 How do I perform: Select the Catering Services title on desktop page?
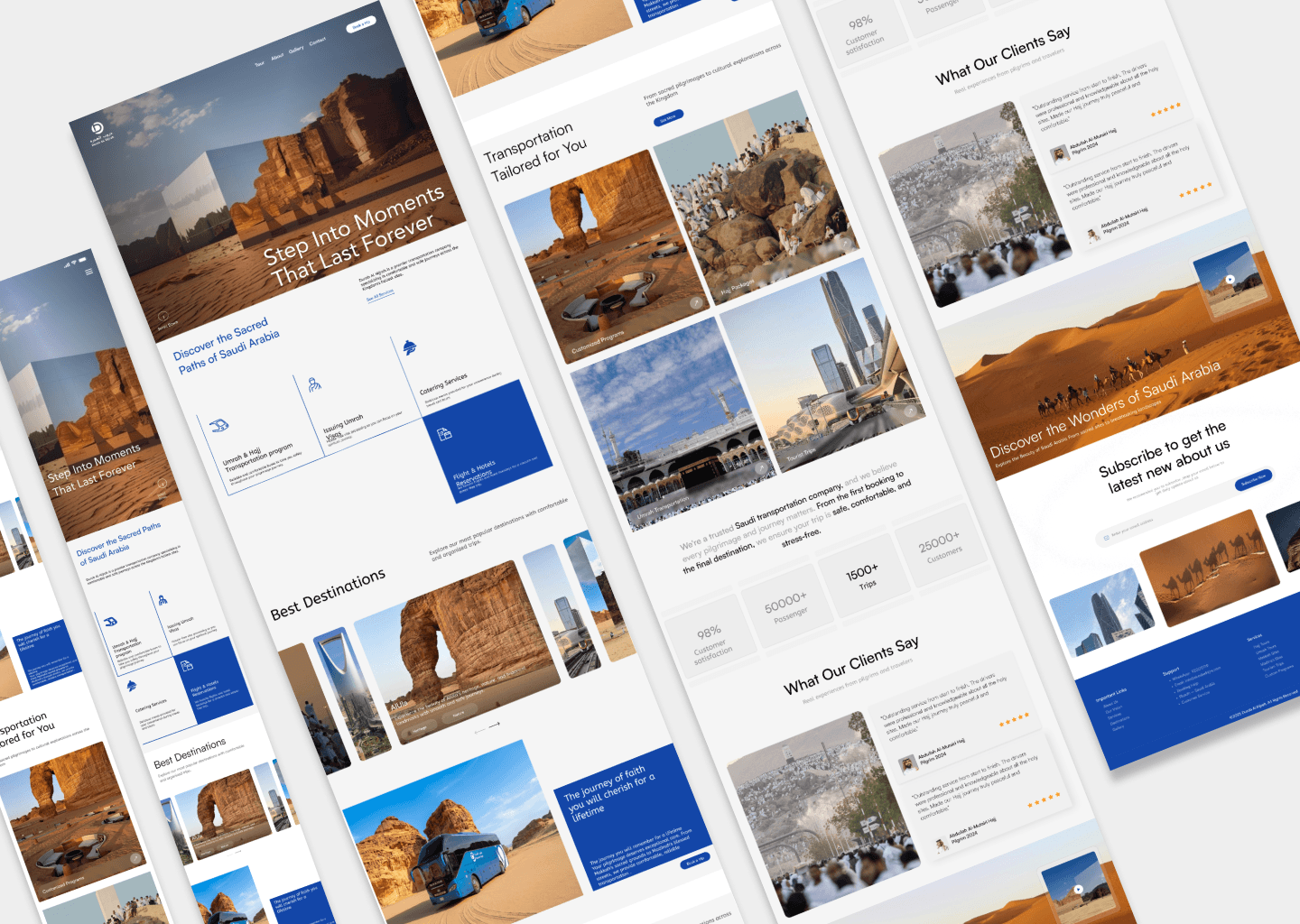[443, 384]
